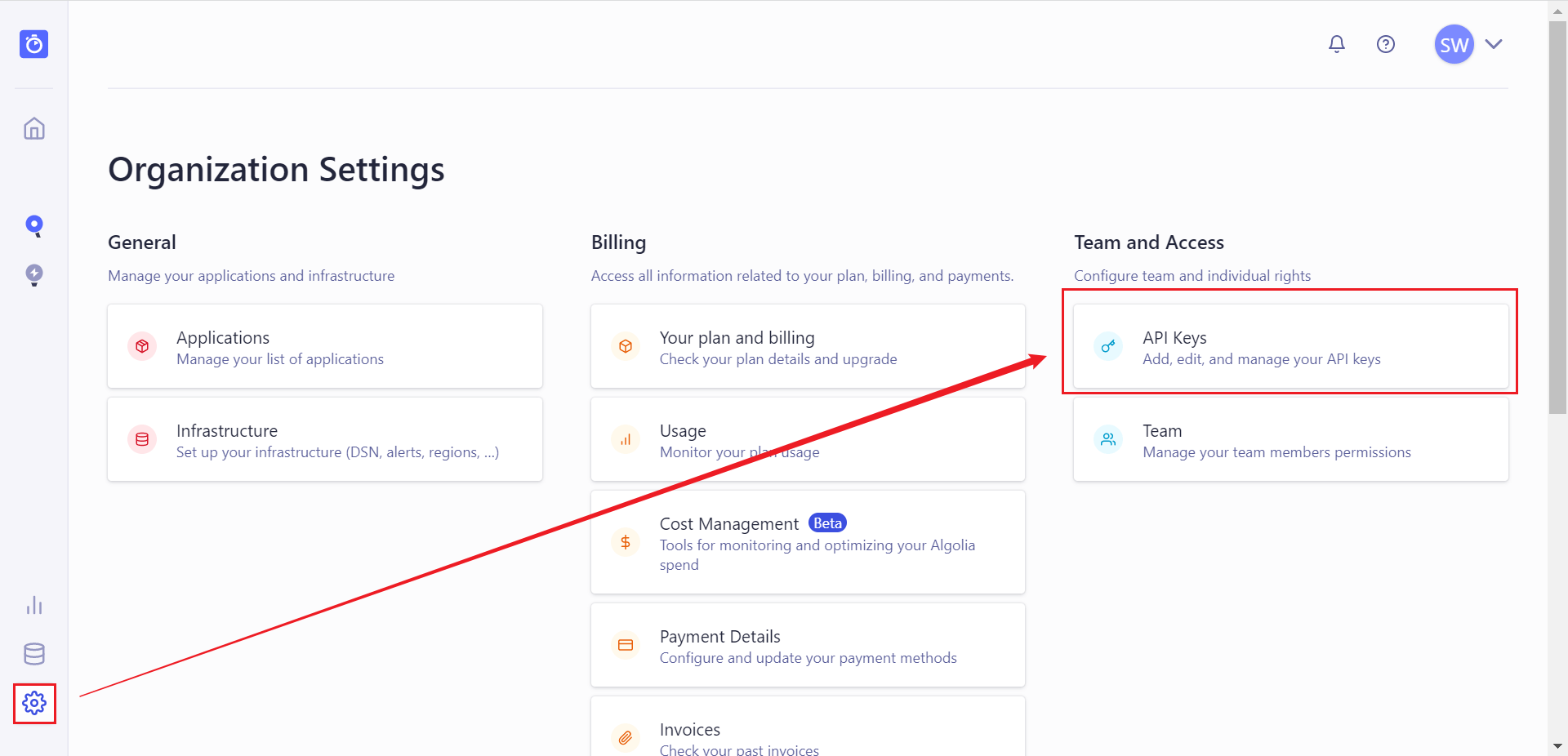Open the Infrastructure settings card

coord(325,440)
